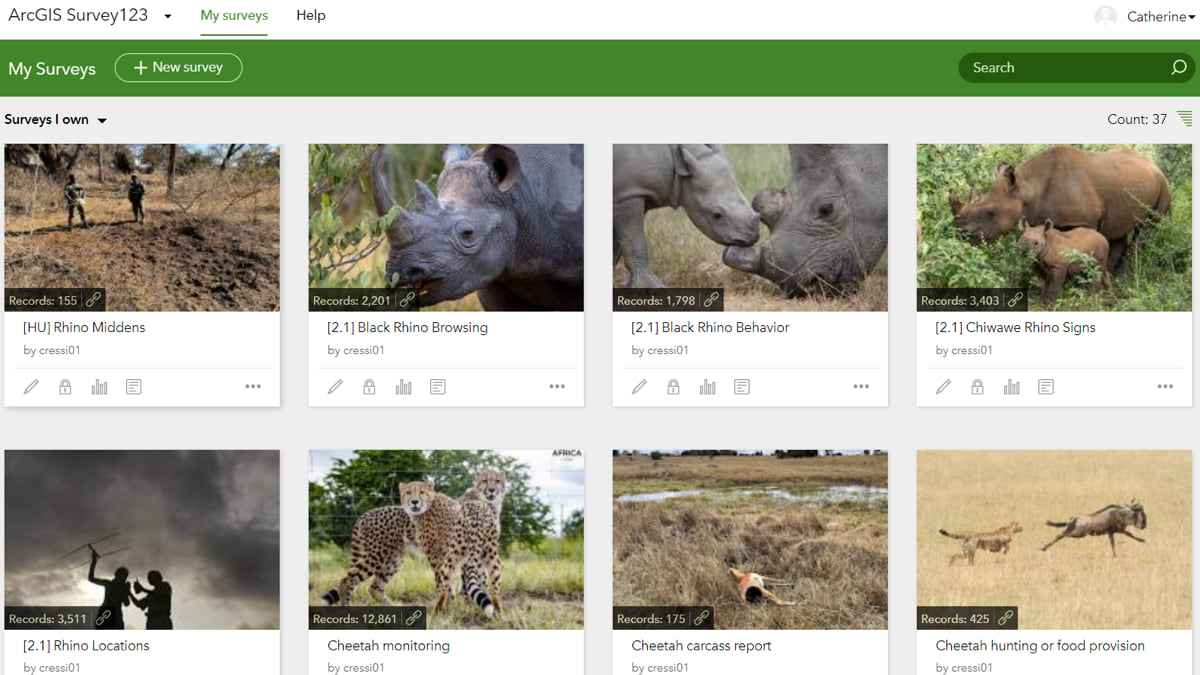Screen dimensions: 1200x675
Task: Click the sort list icon beside Count
Action: coord(1185,119)
